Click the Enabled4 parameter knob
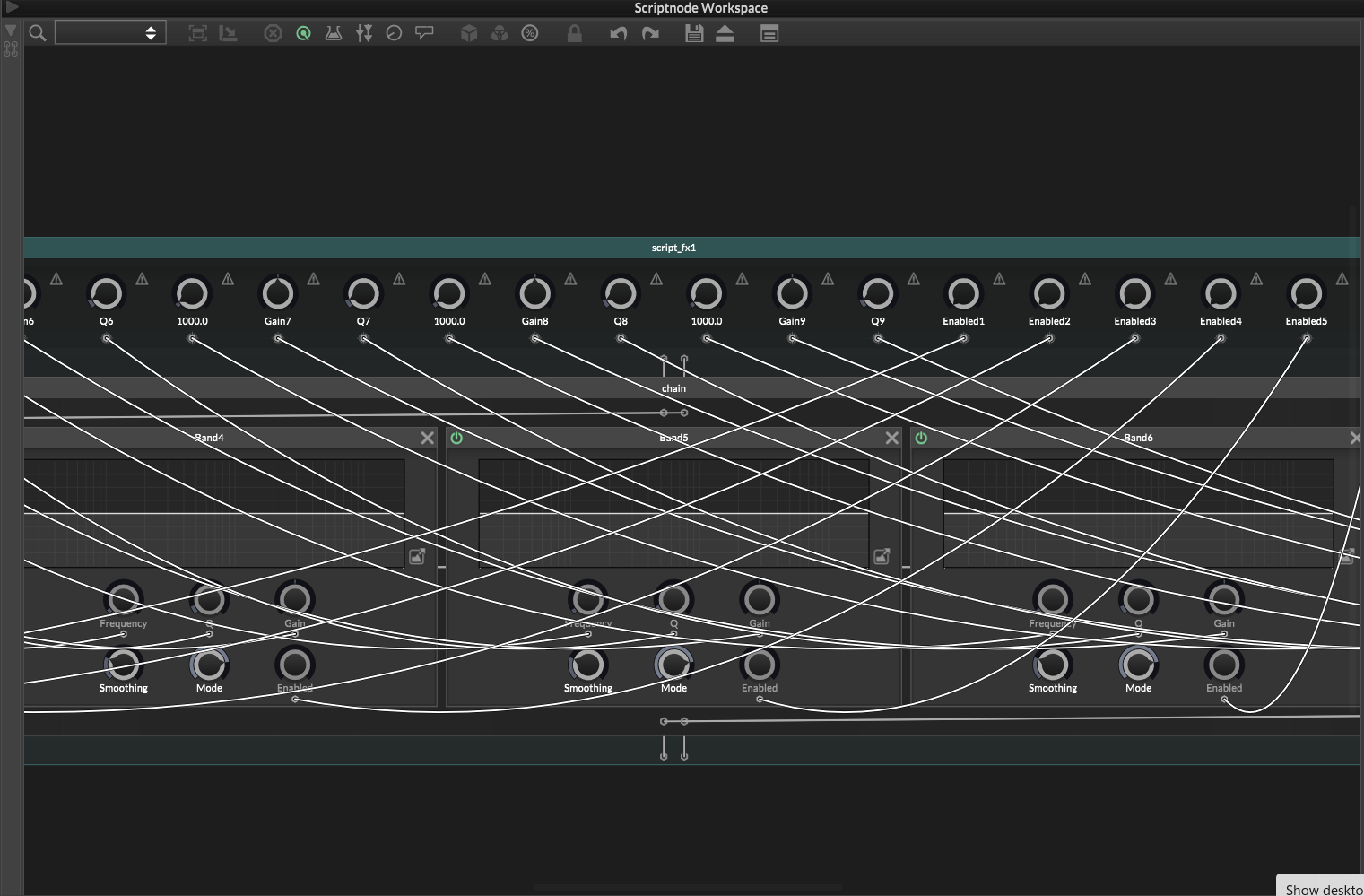The image size is (1364, 896). 1221,293
